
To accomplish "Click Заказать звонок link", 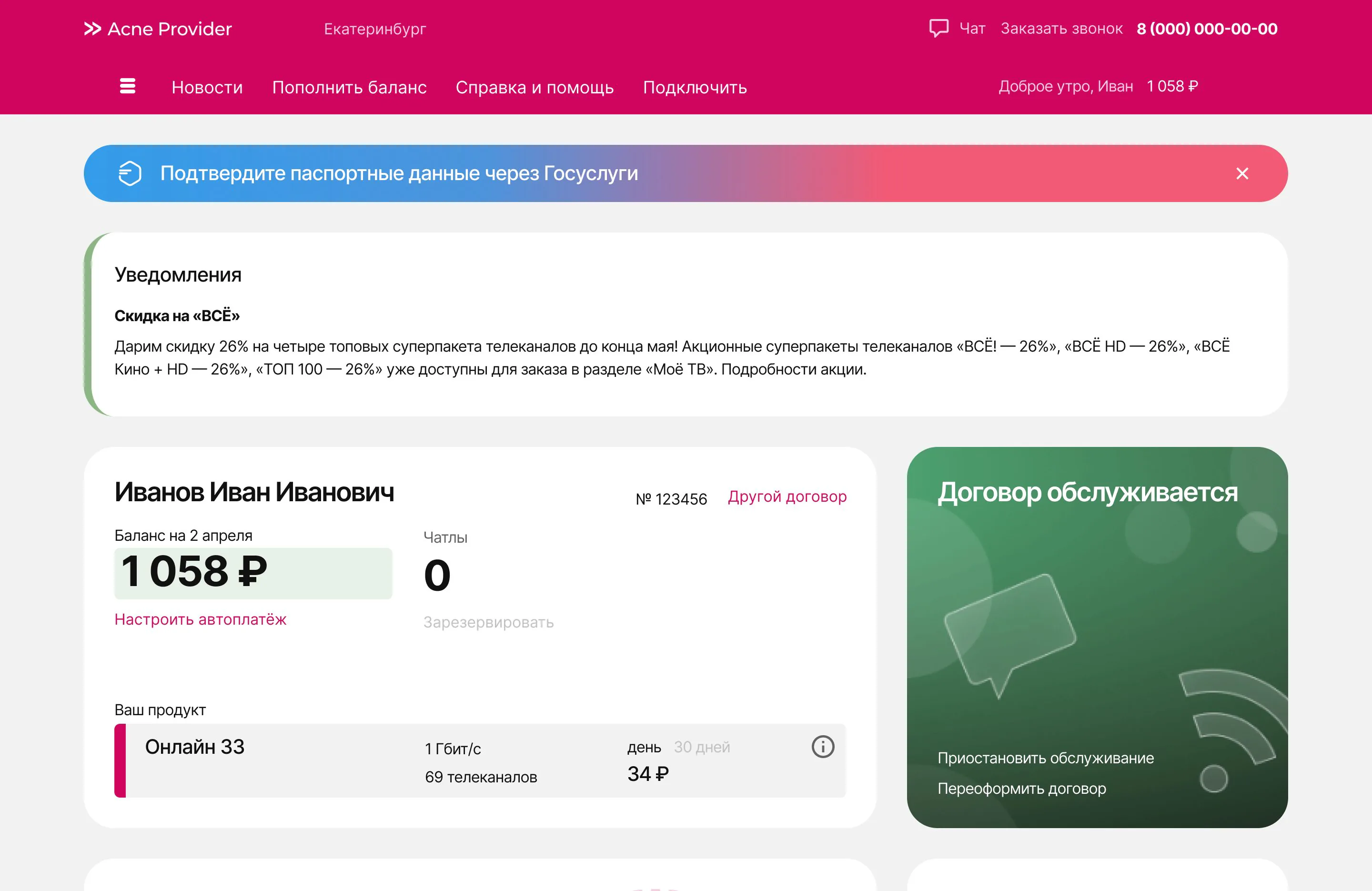I will coord(1061,28).
